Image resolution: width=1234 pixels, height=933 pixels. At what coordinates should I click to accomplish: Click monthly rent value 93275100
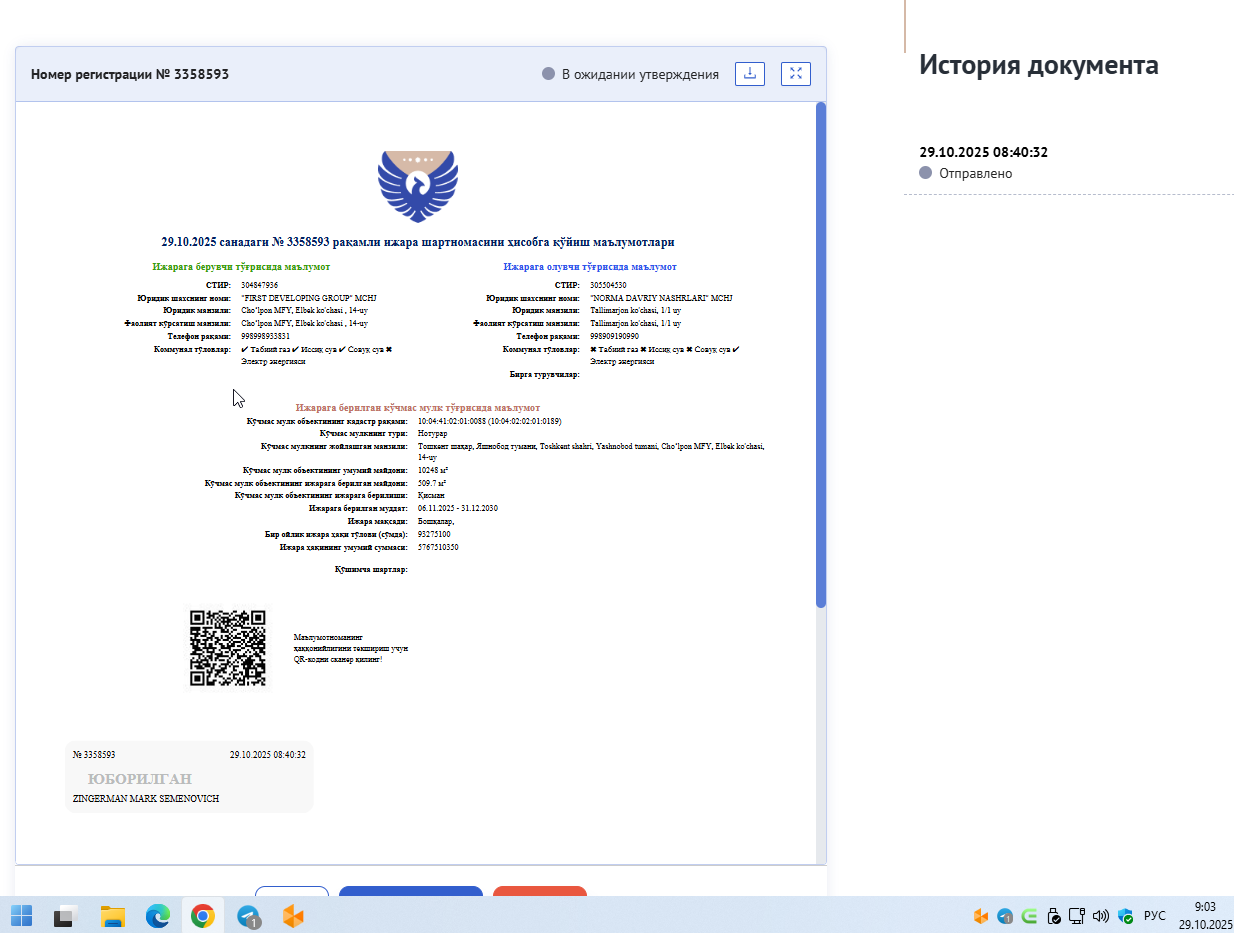pos(434,534)
